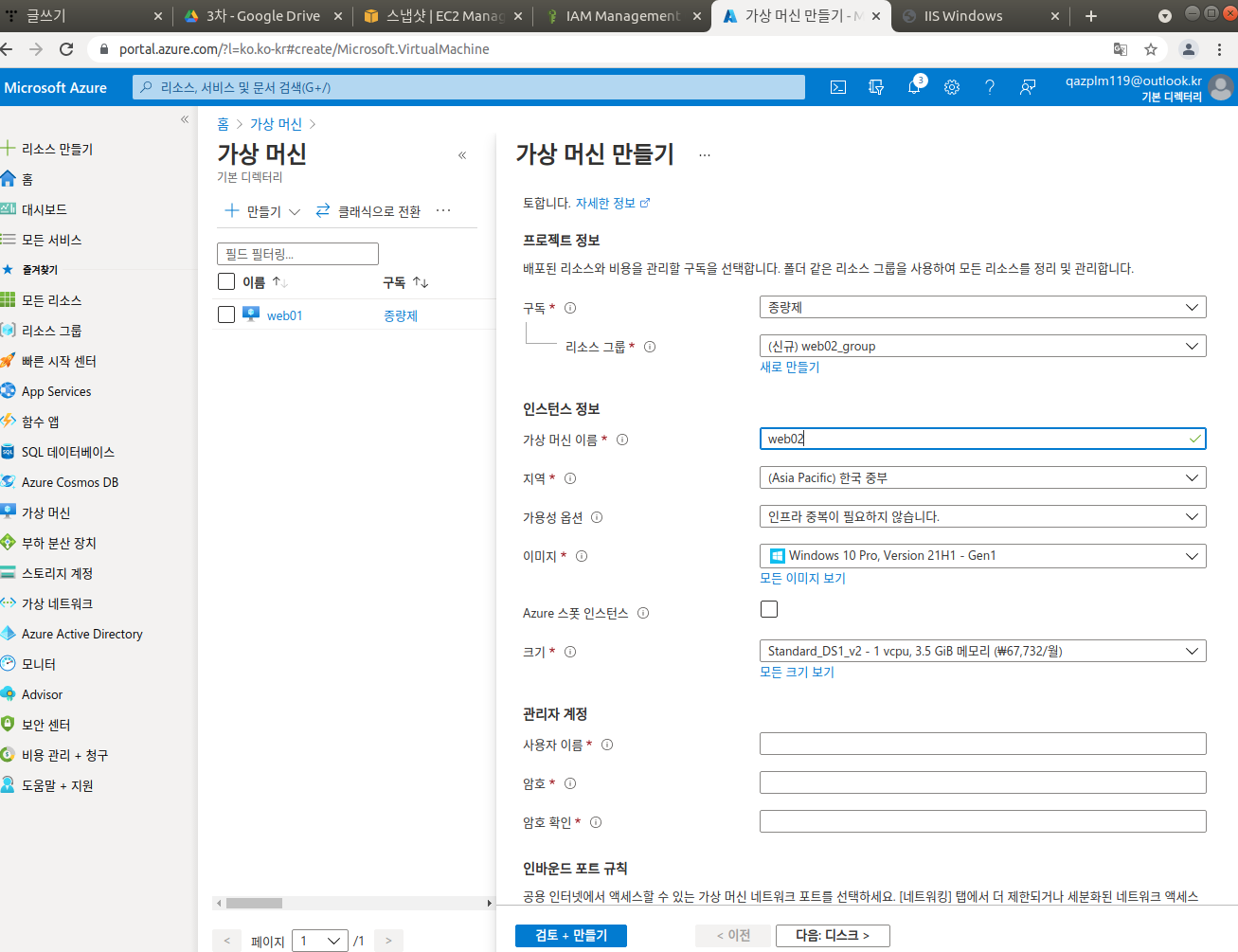Switch to IAM Management tab

pos(623,16)
